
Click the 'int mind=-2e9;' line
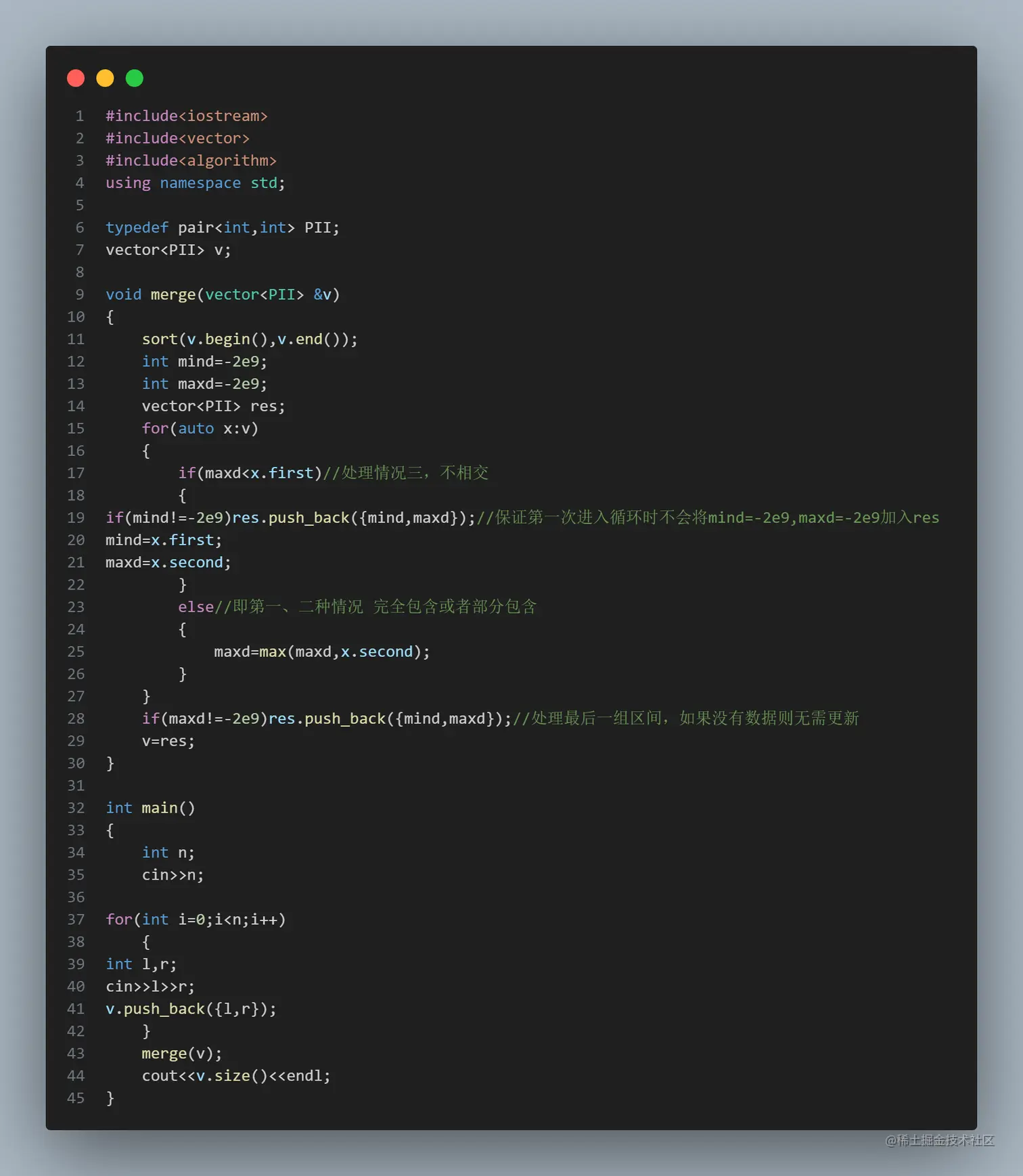(x=205, y=362)
